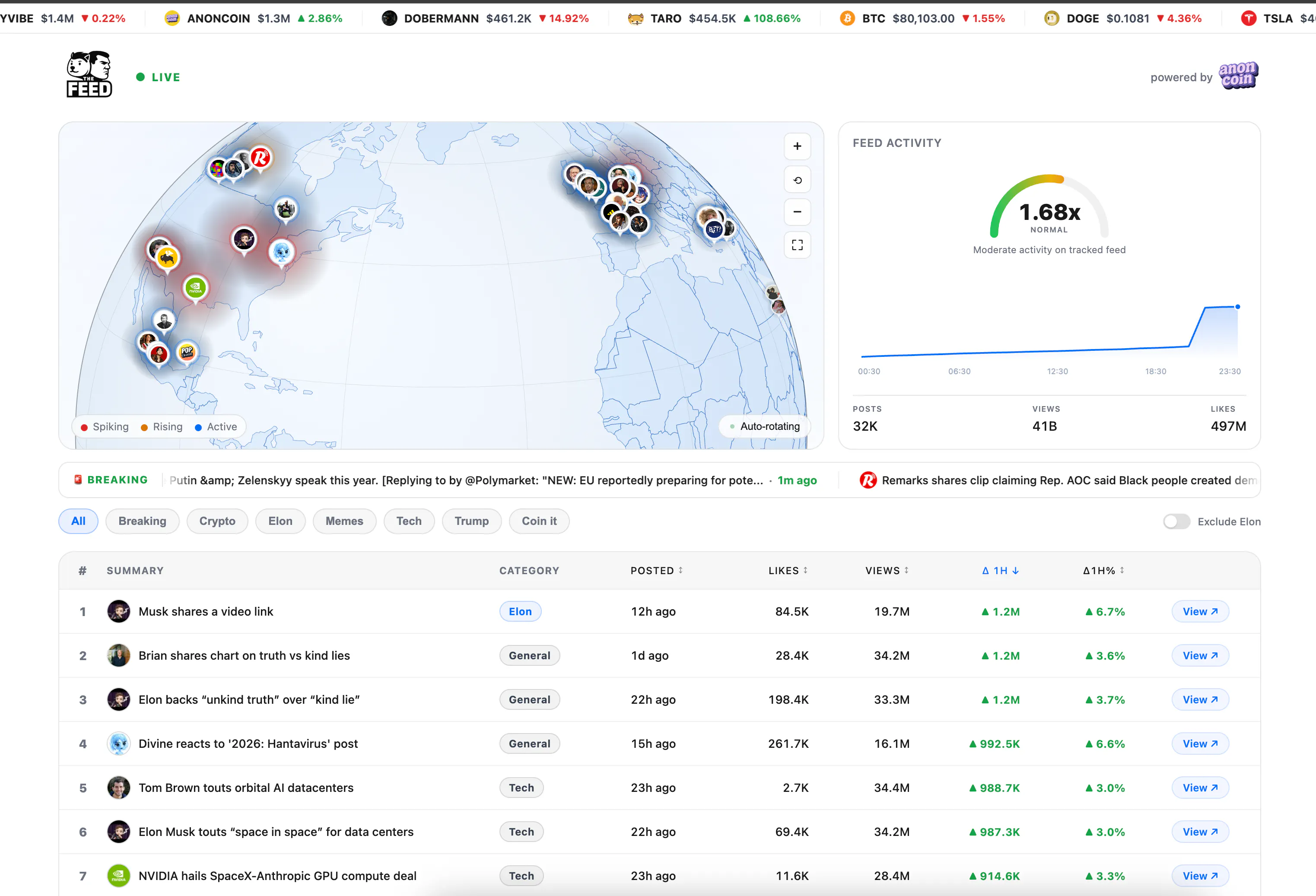Reset the globe rotation
Image resolution: width=1316 pixels, height=896 pixels.
tap(797, 180)
